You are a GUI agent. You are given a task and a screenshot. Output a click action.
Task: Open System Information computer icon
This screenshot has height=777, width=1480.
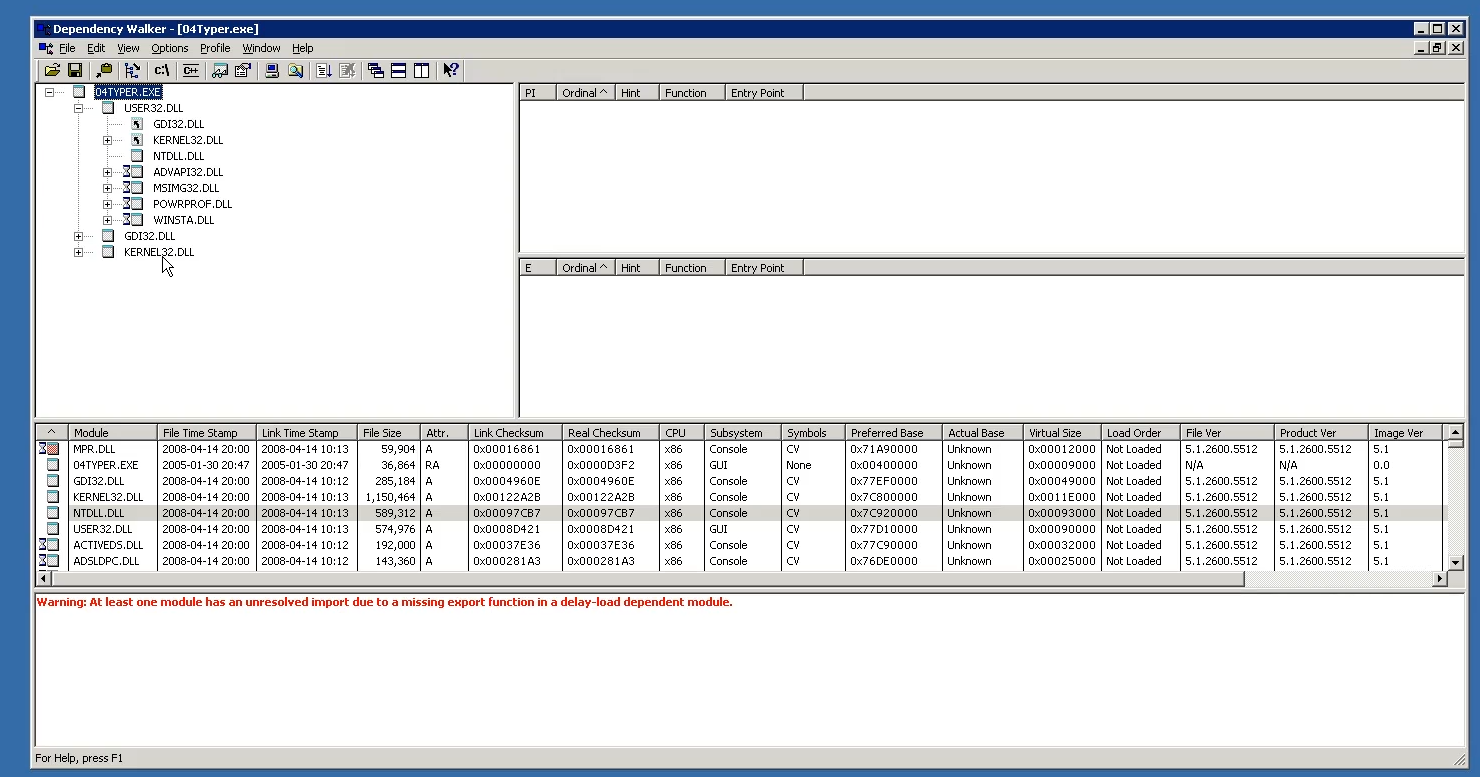(272, 70)
